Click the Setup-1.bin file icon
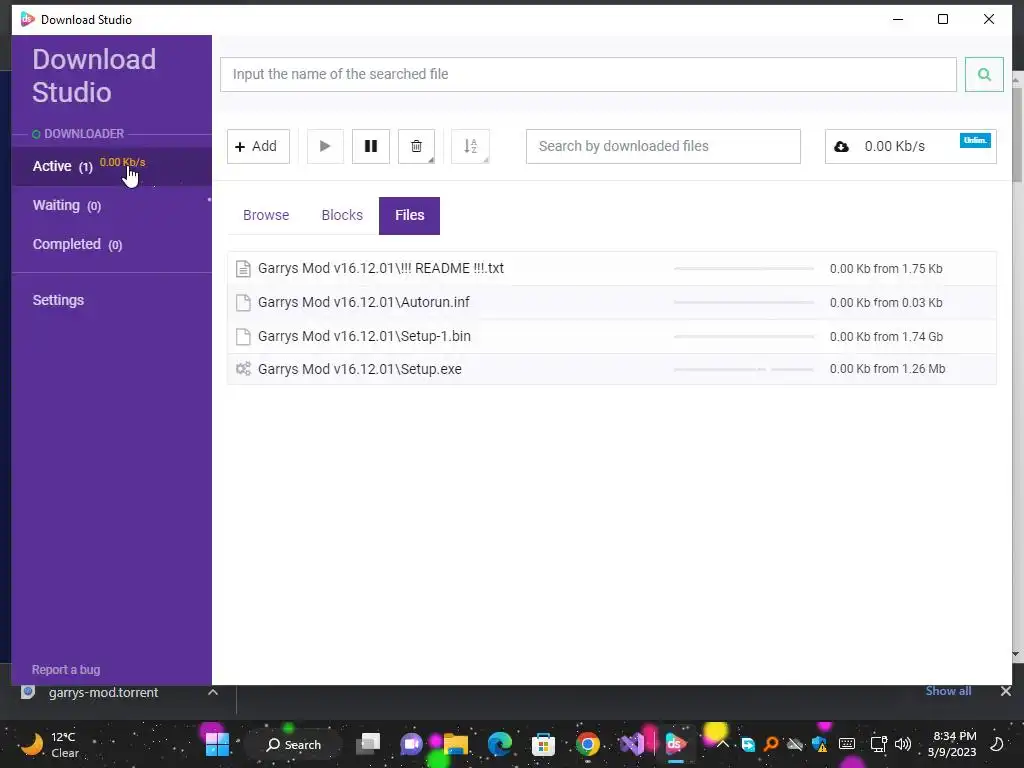The width and height of the screenshot is (1024, 768). pyautogui.click(x=243, y=336)
